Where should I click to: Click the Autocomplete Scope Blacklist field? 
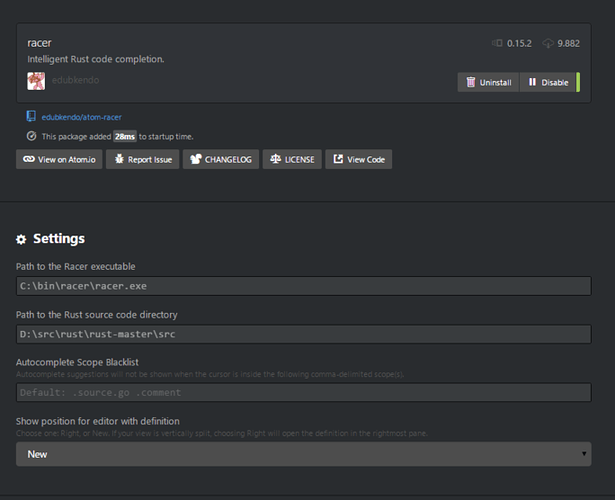tap(304, 392)
